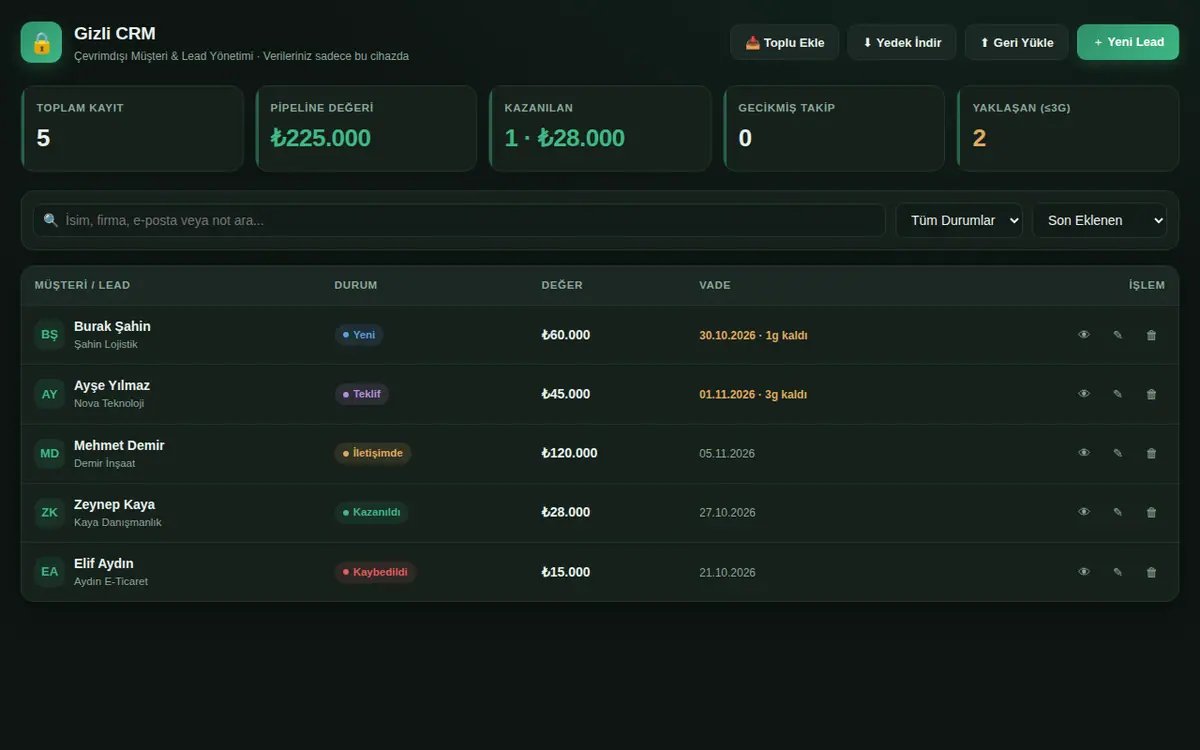Delete the Mehmet Demir lead
This screenshot has width=1200, height=750.
point(1151,453)
